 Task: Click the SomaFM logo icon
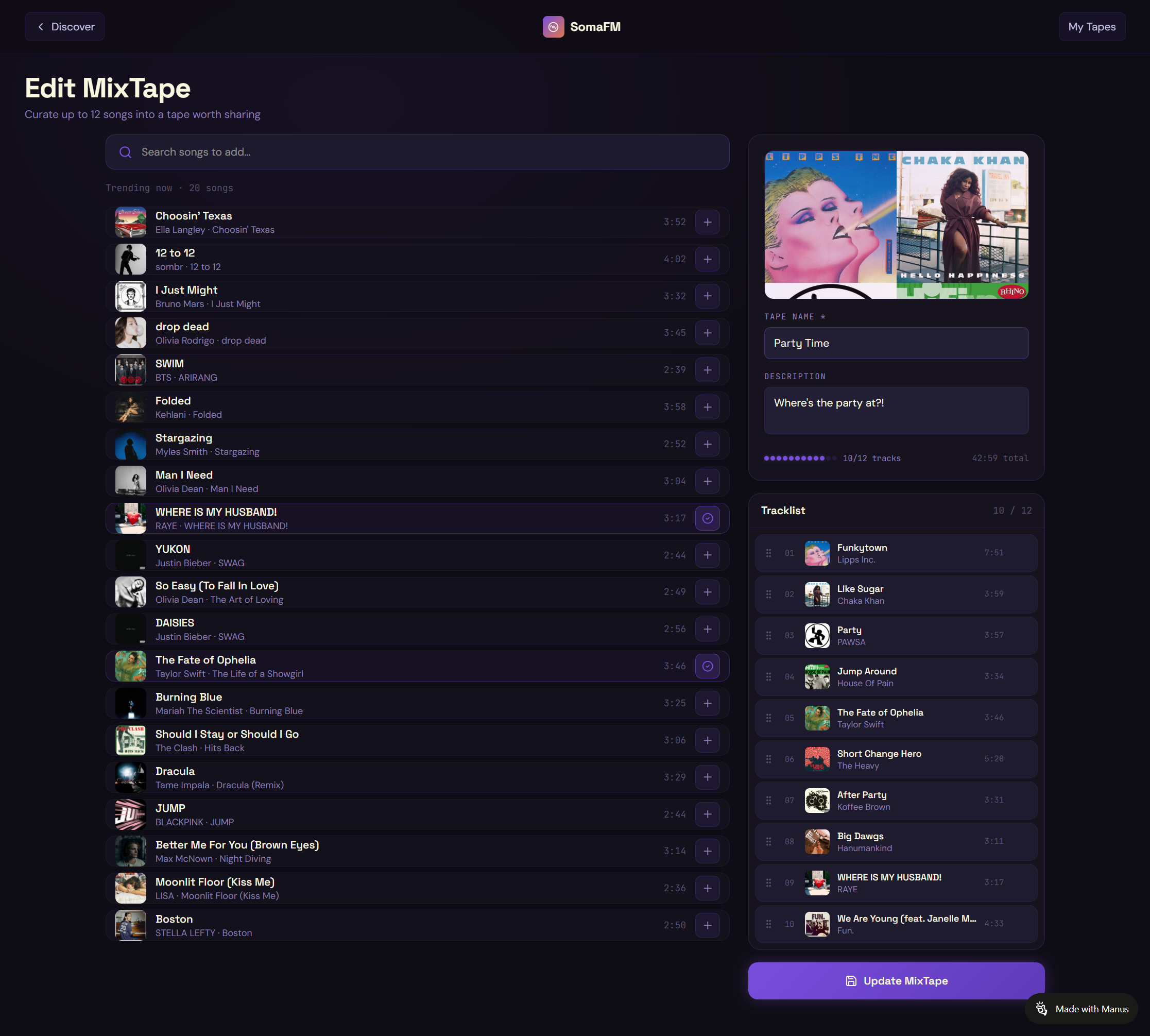(x=553, y=27)
